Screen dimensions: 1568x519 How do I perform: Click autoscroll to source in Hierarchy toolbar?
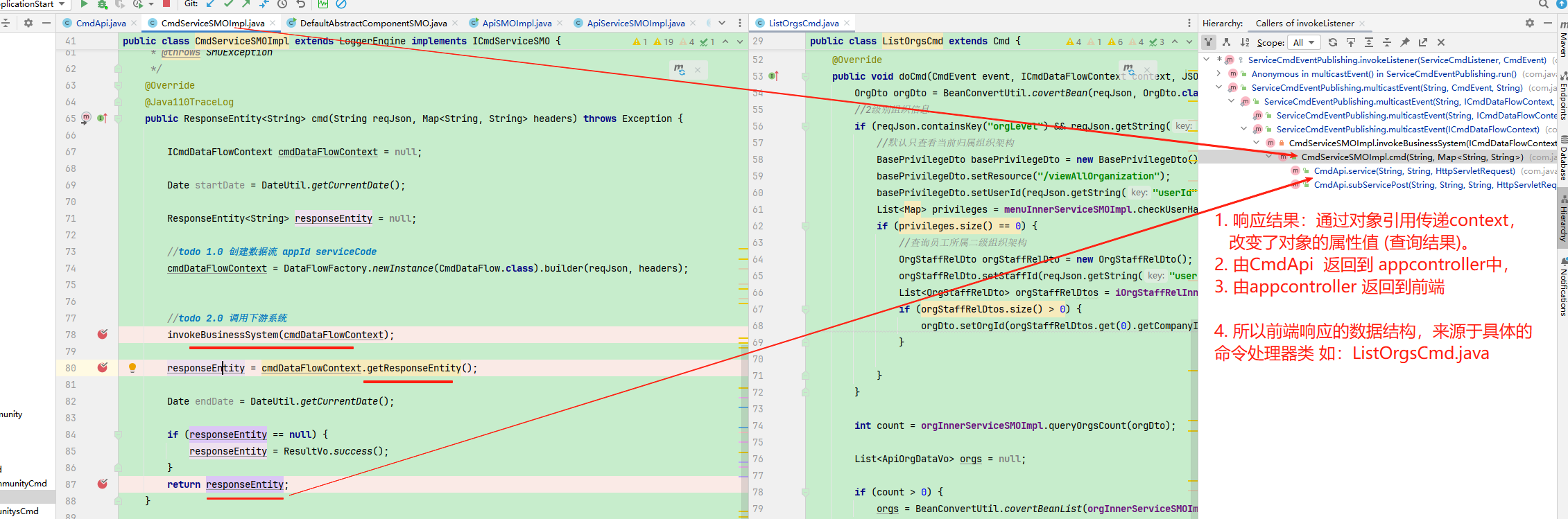1350,42
